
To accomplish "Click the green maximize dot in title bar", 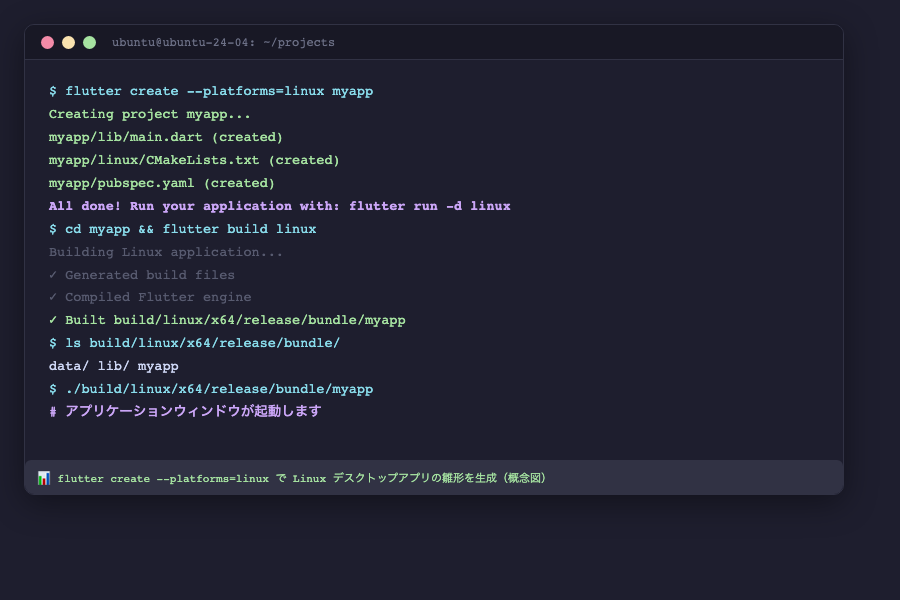I will (90, 42).
